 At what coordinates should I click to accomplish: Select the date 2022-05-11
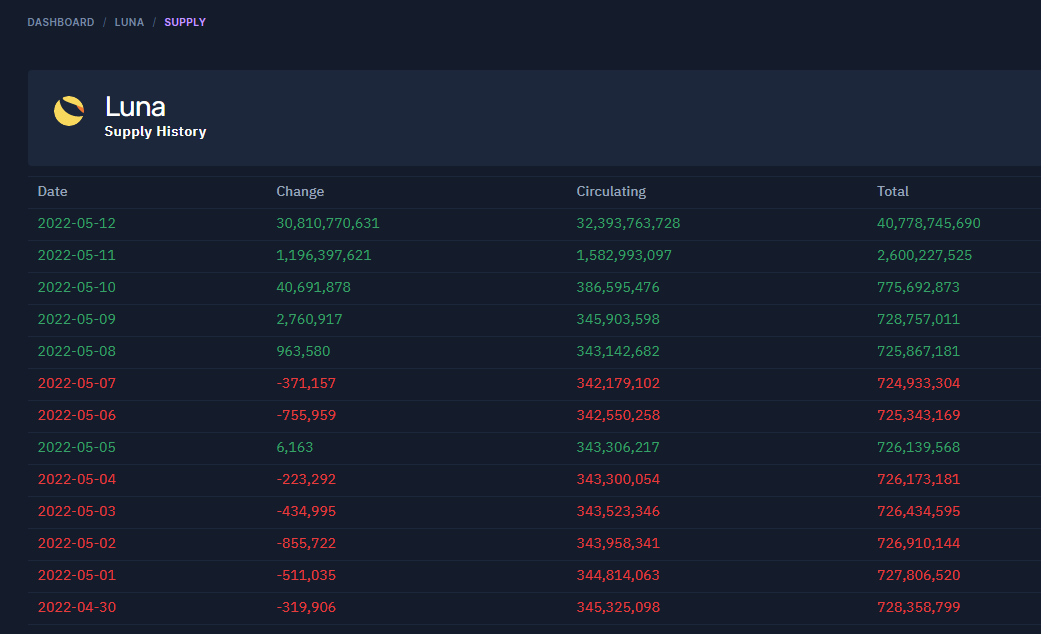[76, 255]
